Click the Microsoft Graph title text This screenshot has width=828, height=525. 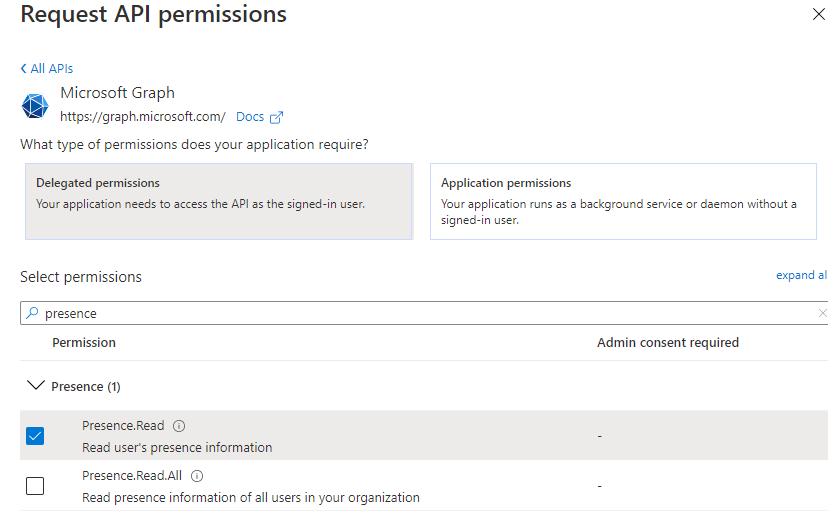(x=117, y=93)
